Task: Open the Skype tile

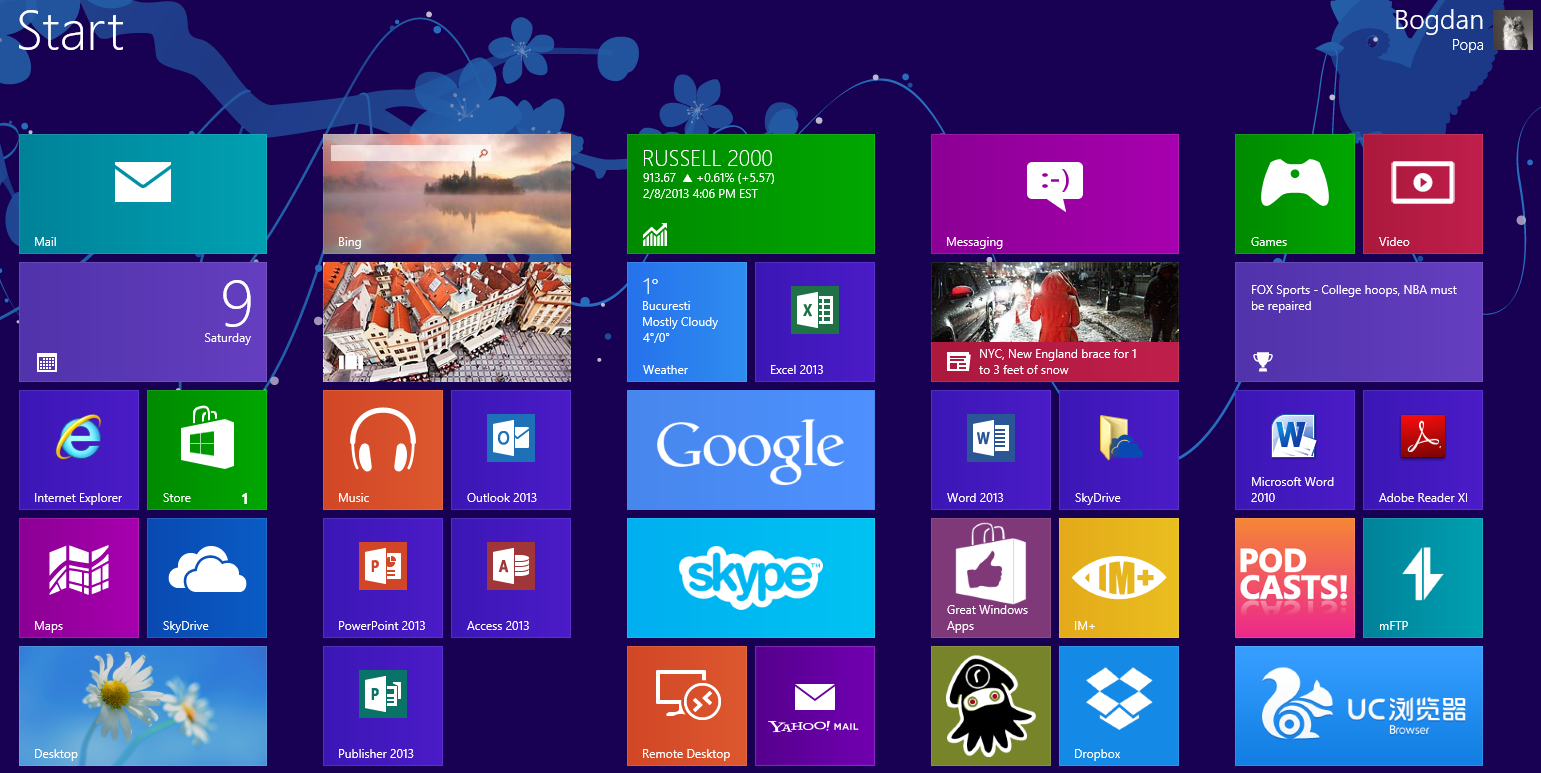Action: click(751, 577)
